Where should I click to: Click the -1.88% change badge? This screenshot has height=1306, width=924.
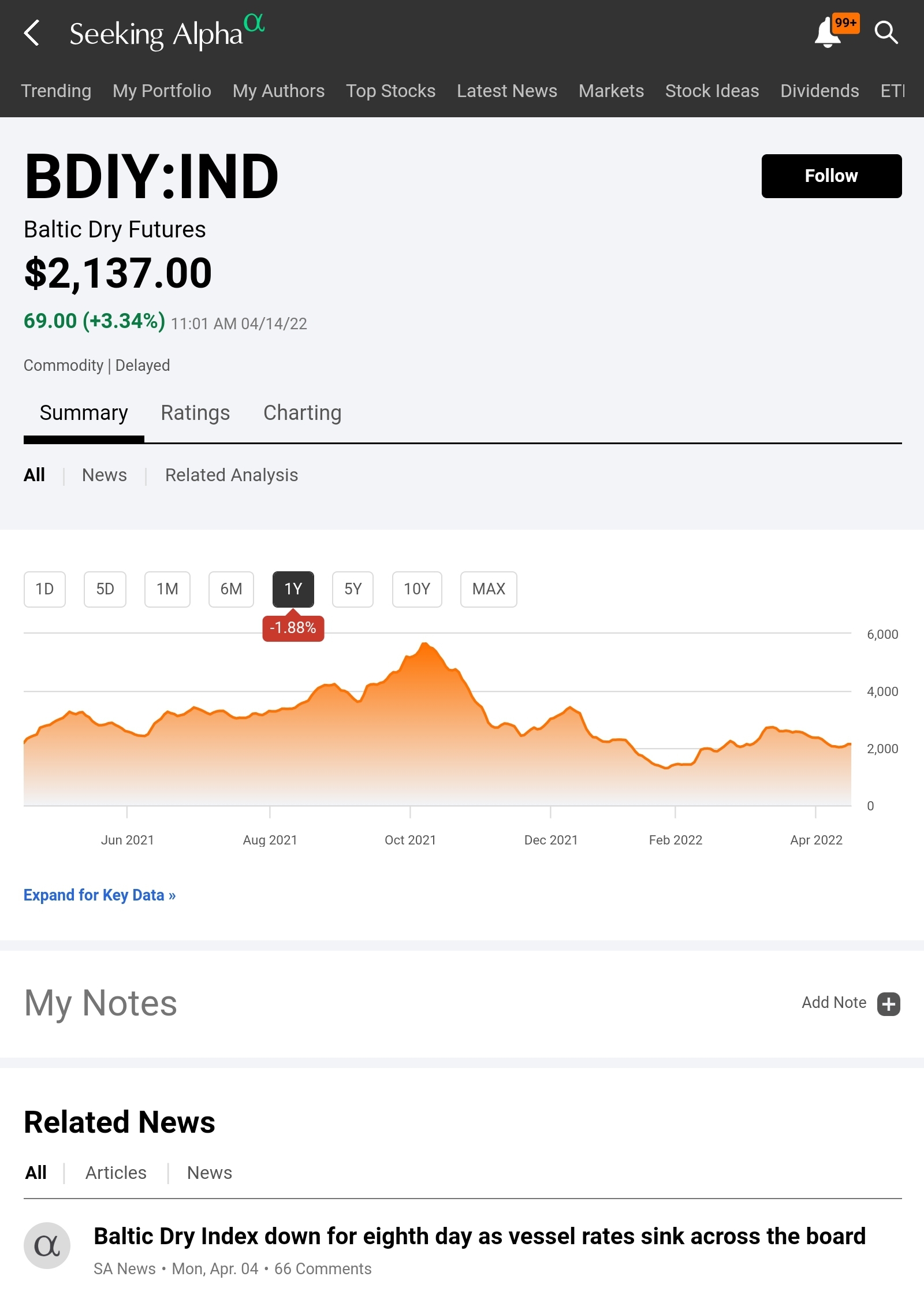(293, 628)
